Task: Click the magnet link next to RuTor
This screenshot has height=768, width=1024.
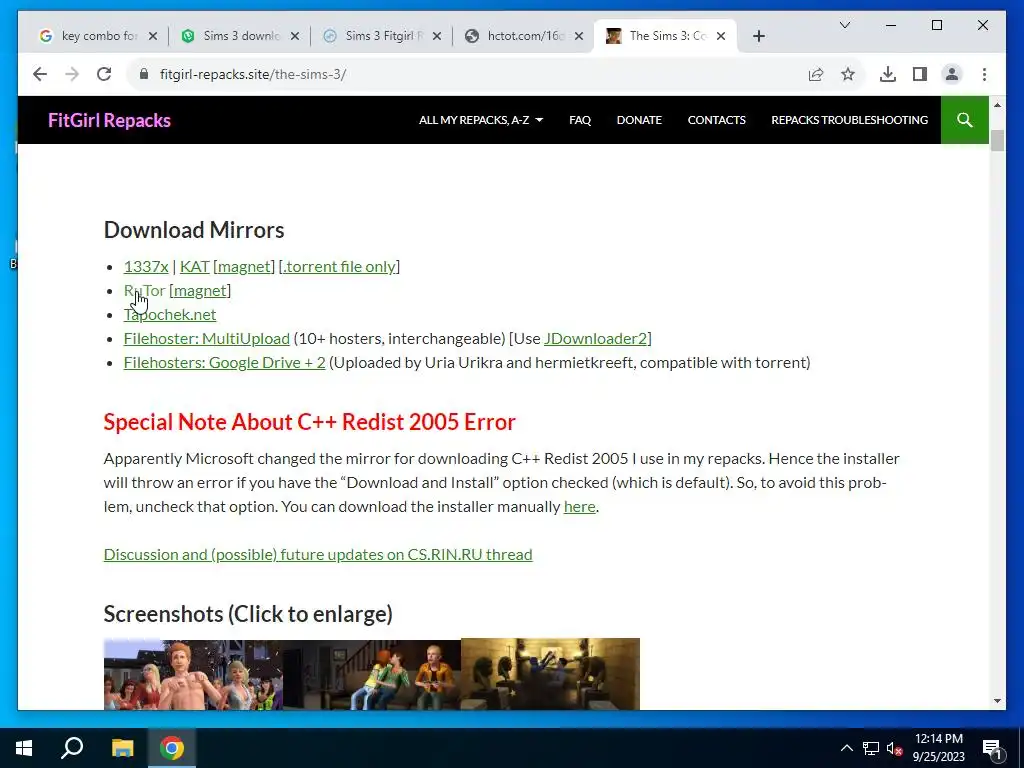Action: (x=200, y=291)
